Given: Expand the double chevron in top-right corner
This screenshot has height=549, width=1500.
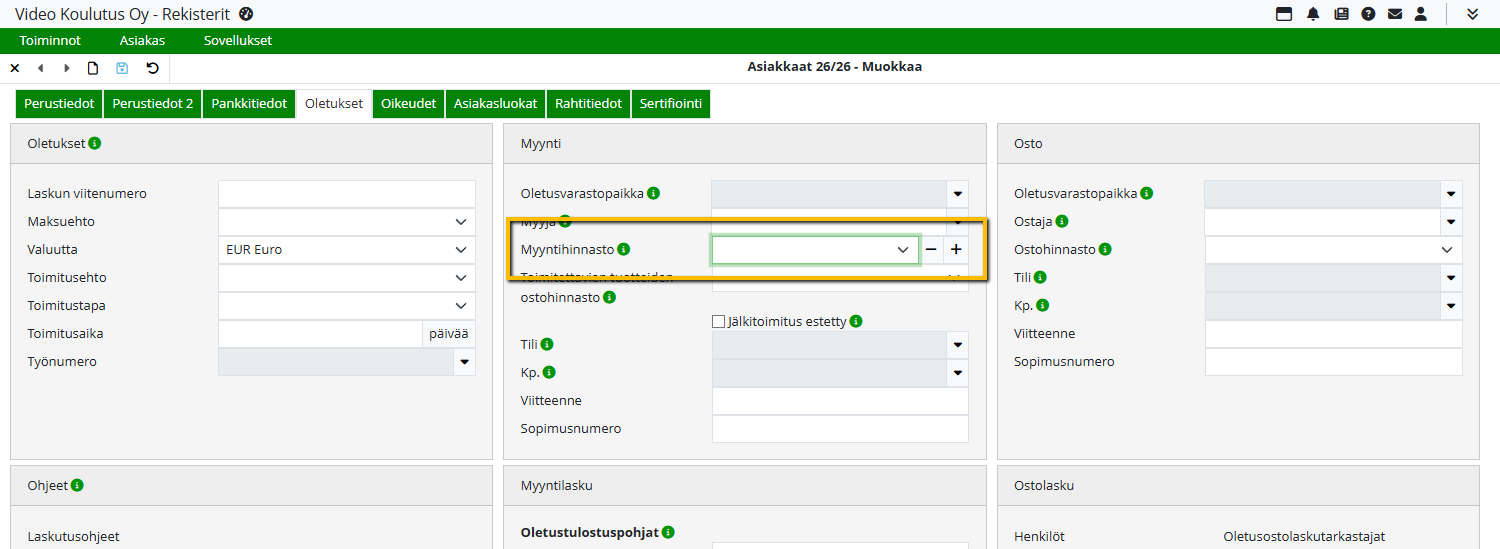Looking at the screenshot, I should [x=1473, y=14].
